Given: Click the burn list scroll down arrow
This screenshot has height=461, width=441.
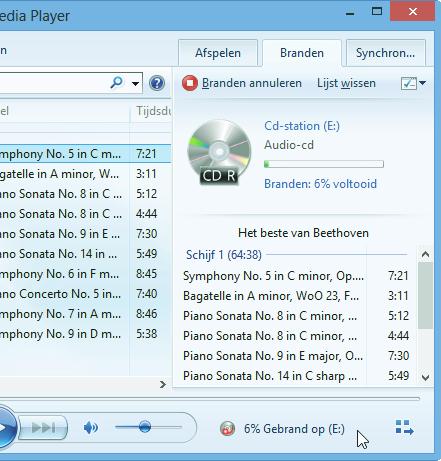Looking at the screenshot, I should click(x=425, y=377).
